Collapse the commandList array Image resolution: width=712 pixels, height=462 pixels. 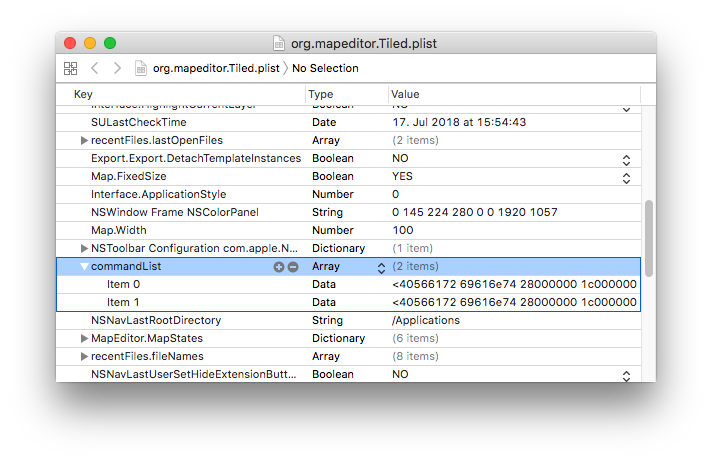[84, 266]
